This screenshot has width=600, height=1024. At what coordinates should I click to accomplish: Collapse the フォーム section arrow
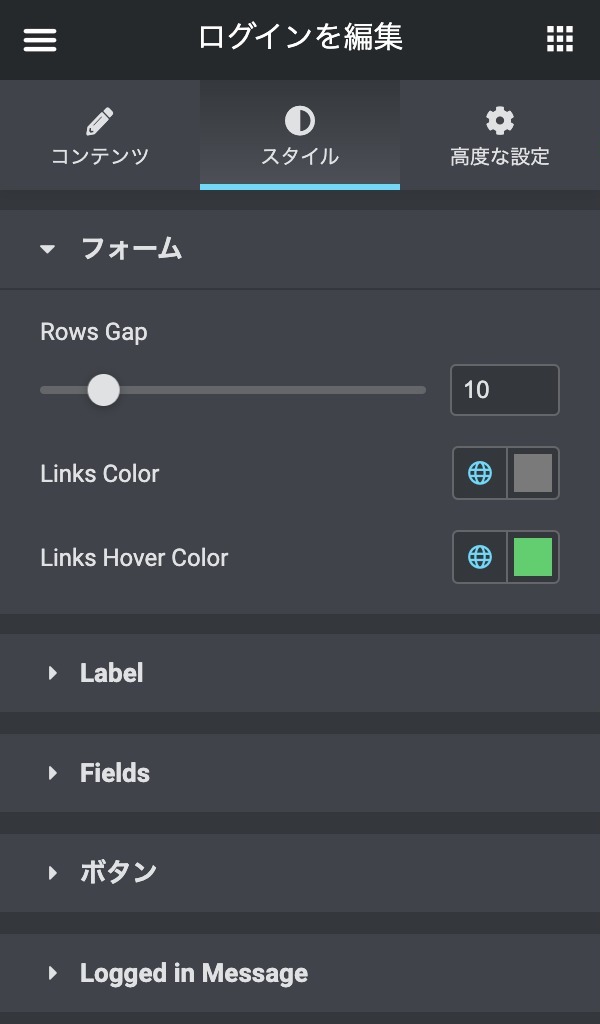pyautogui.click(x=48, y=249)
